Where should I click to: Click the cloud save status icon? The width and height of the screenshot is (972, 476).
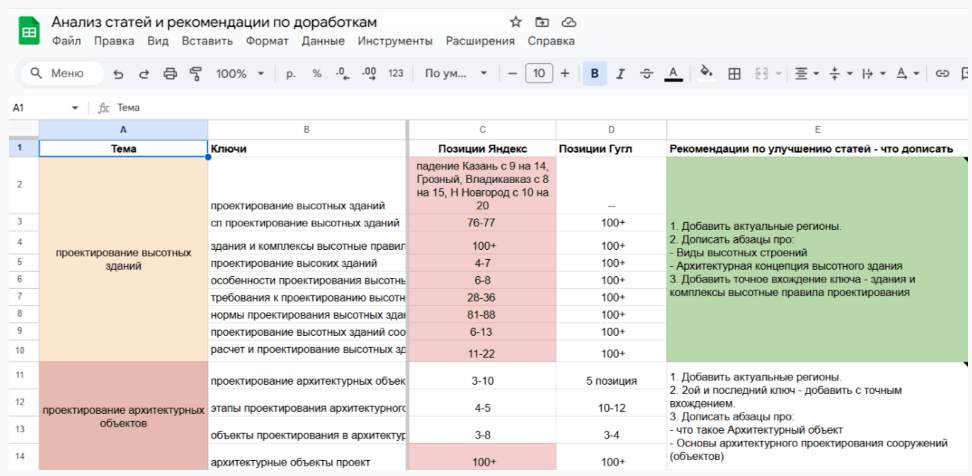[569, 22]
